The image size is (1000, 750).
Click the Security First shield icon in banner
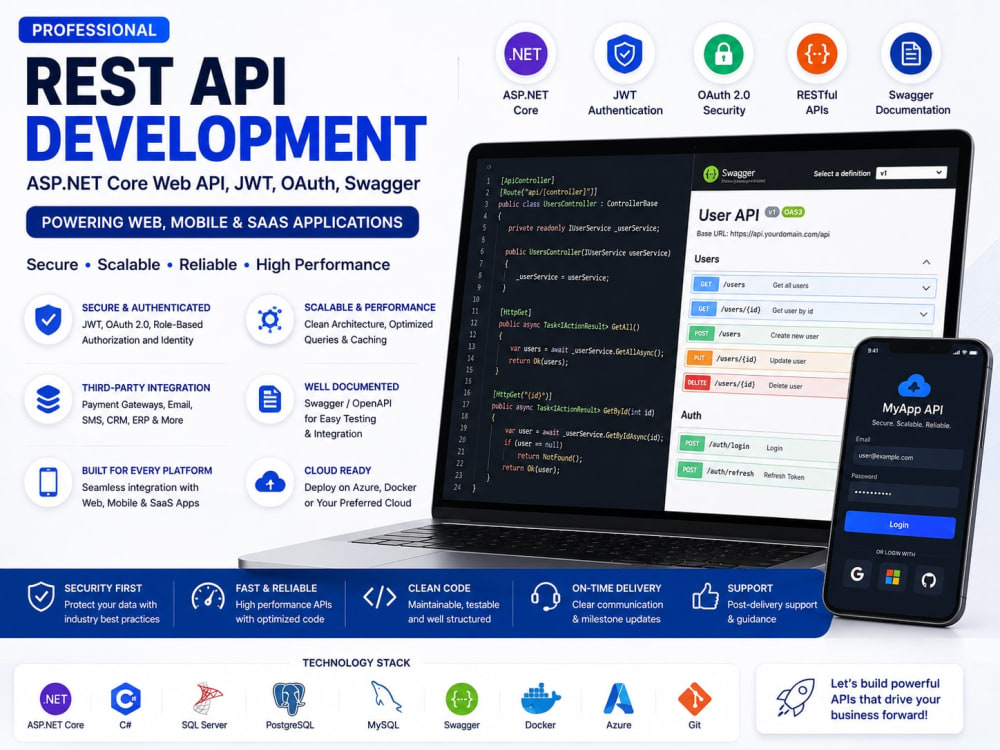(x=41, y=597)
